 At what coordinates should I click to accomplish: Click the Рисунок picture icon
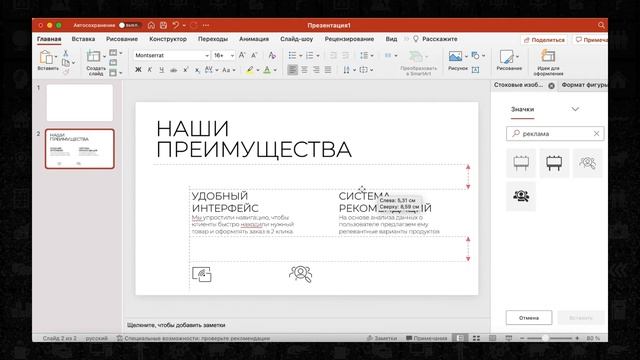[x=456, y=56]
